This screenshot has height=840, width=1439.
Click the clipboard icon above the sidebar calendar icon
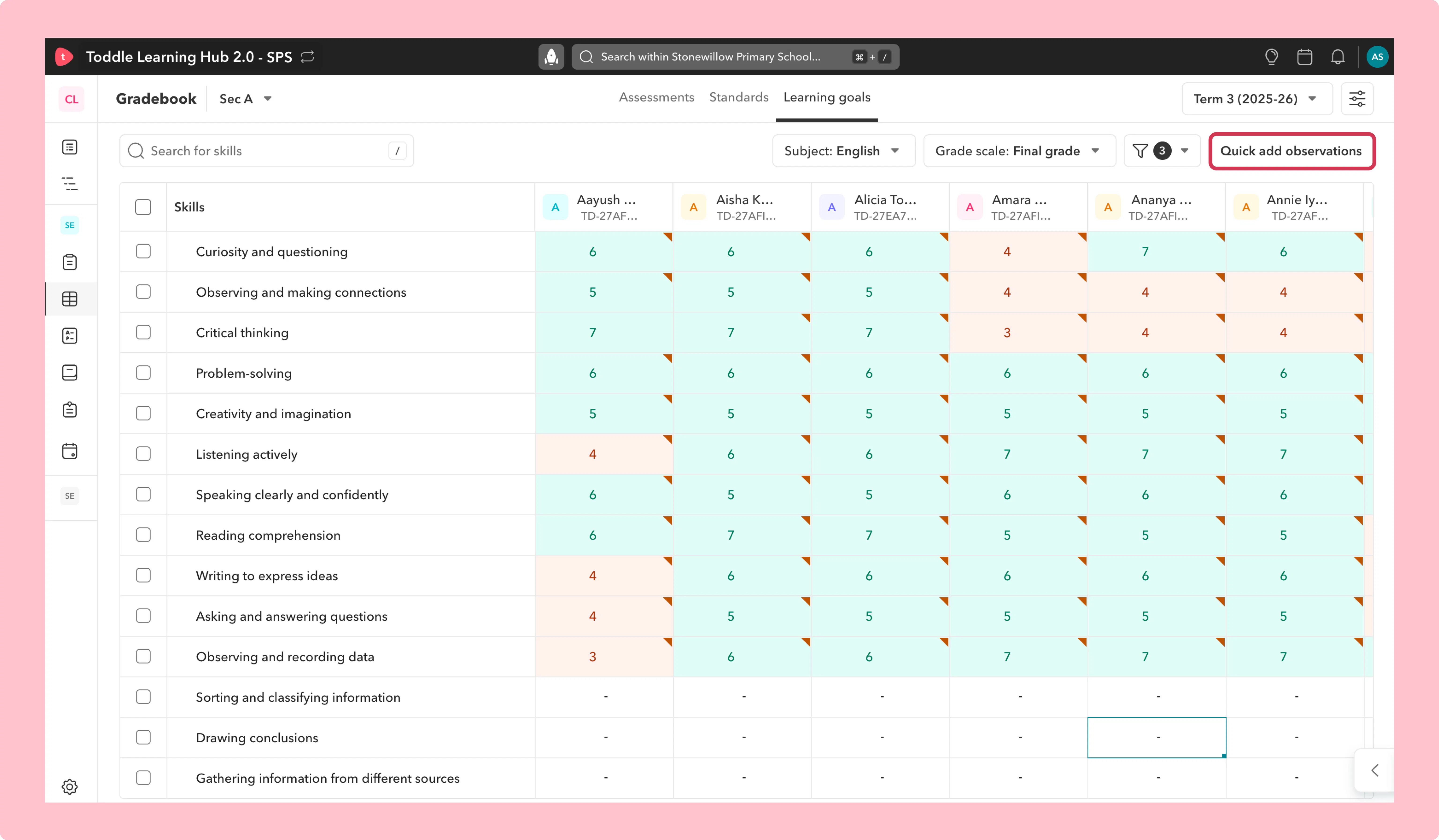tap(70, 410)
